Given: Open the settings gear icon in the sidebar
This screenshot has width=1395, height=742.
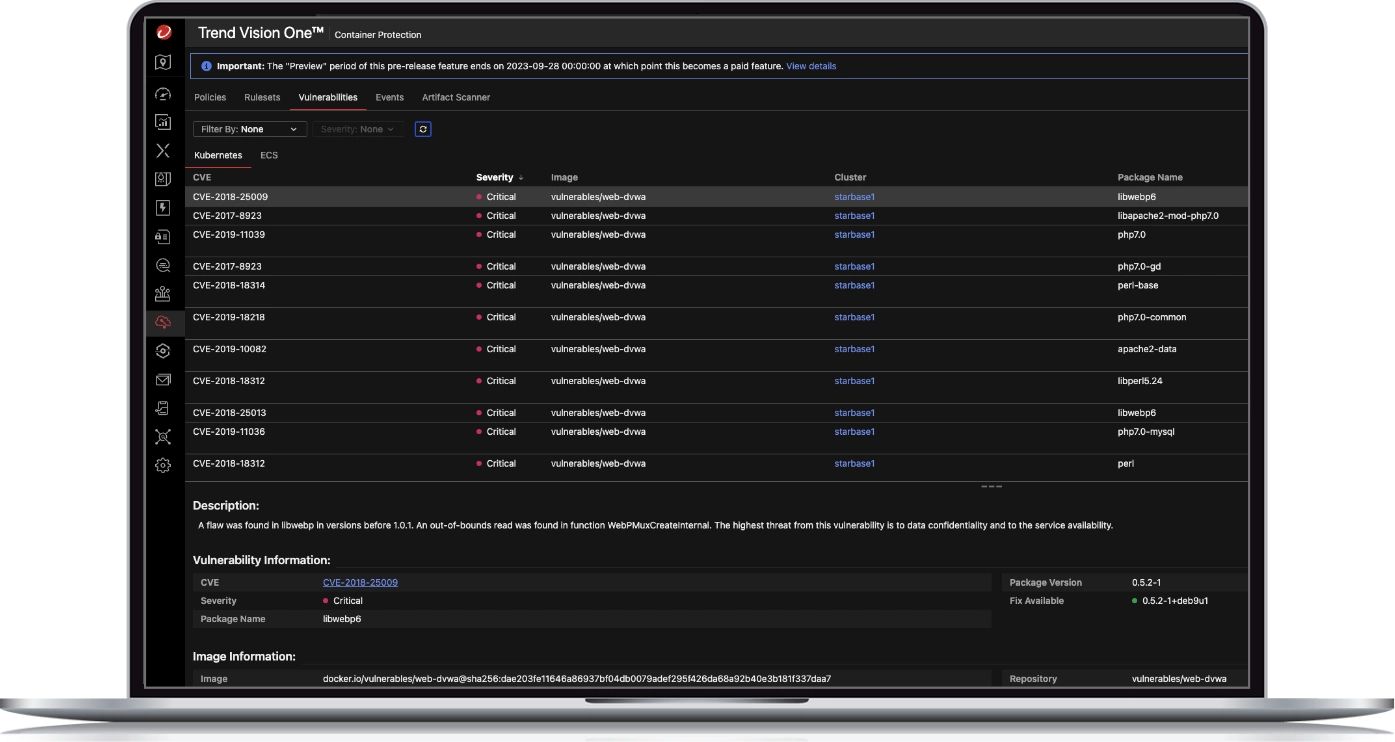Looking at the screenshot, I should [x=163, y=465].
